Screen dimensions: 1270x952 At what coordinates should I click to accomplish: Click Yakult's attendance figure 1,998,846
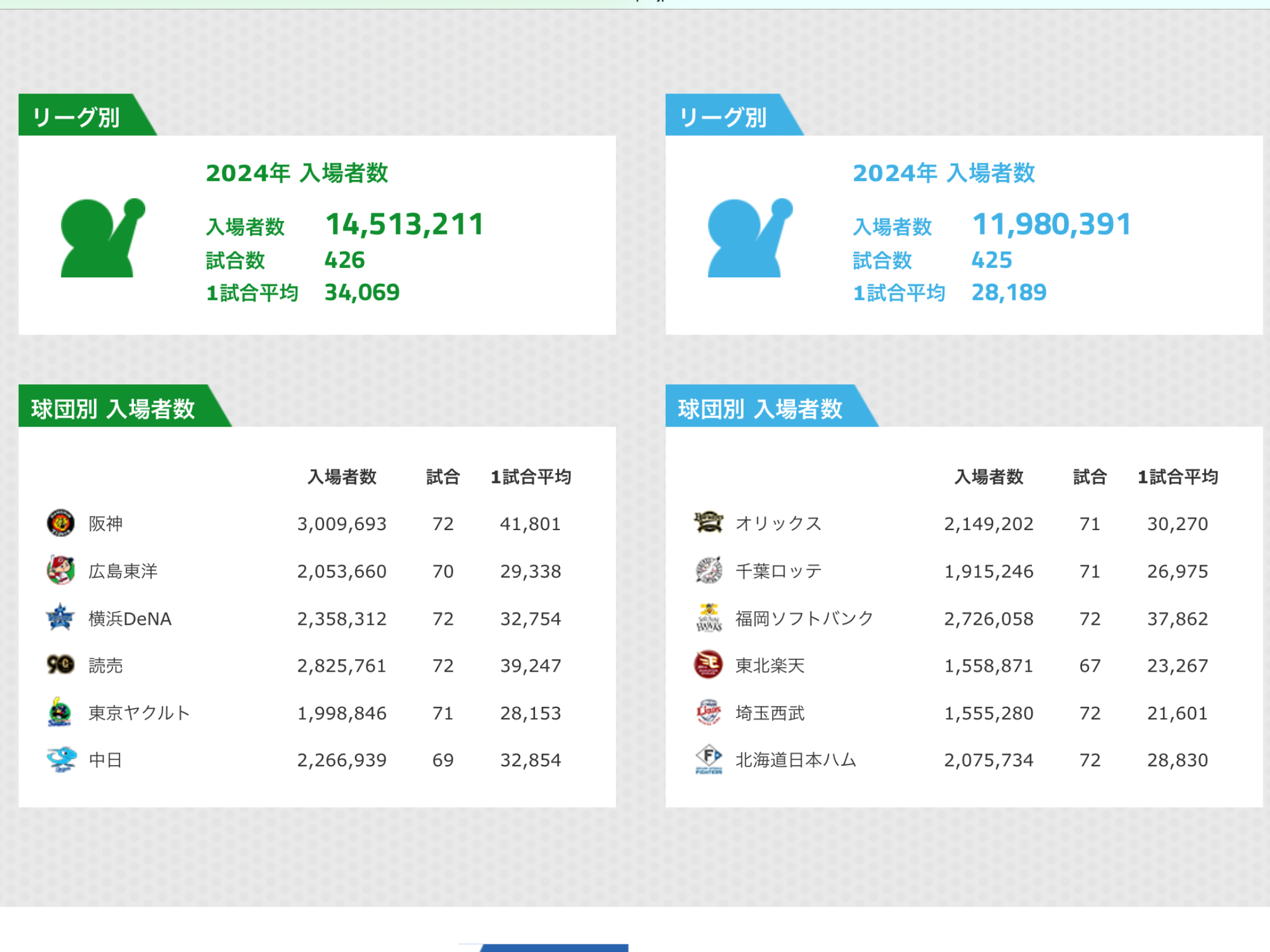pos(342,714)
